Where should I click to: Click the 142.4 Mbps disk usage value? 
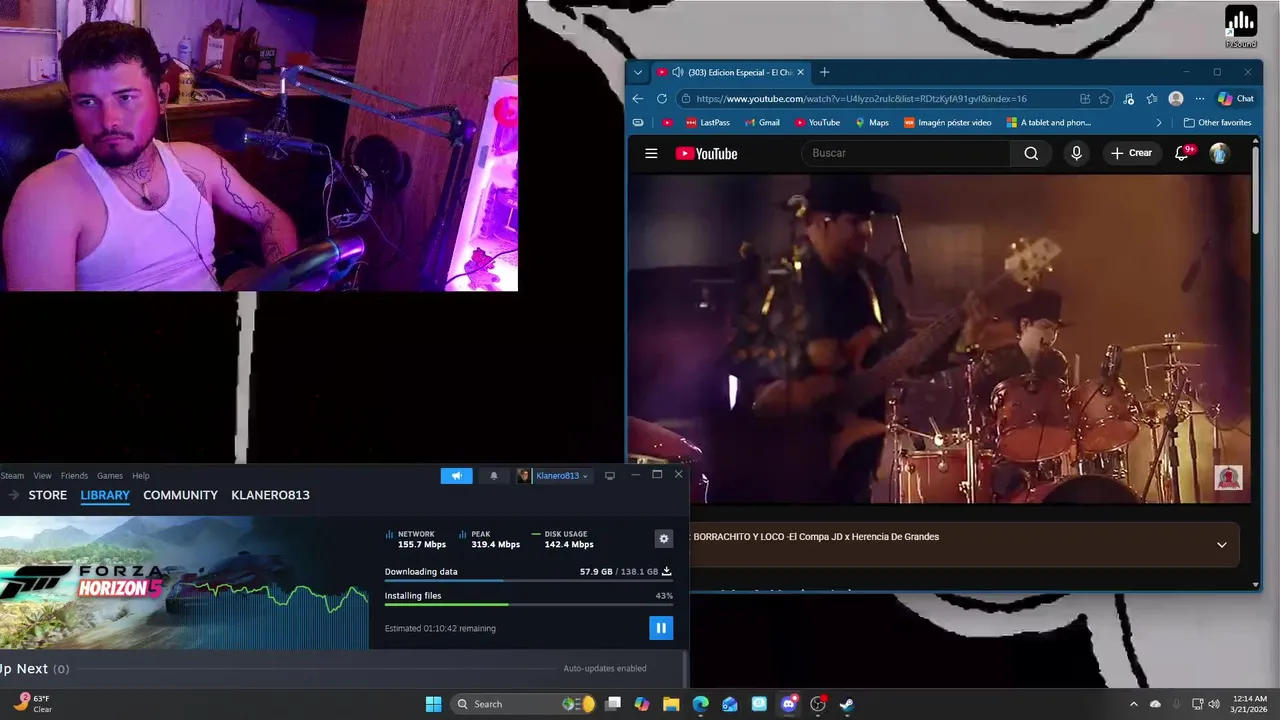(x=569, y=544)
